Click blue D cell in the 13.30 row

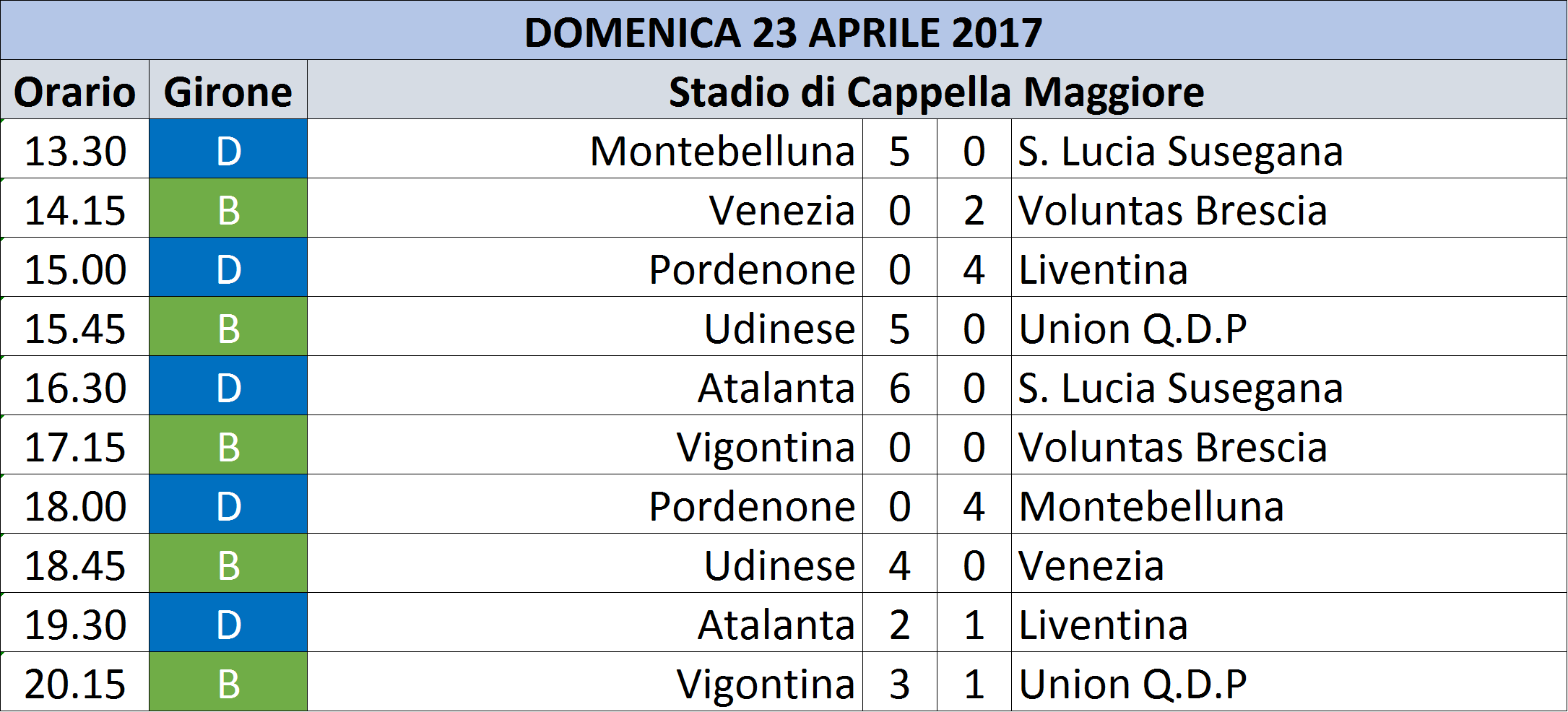228,149
